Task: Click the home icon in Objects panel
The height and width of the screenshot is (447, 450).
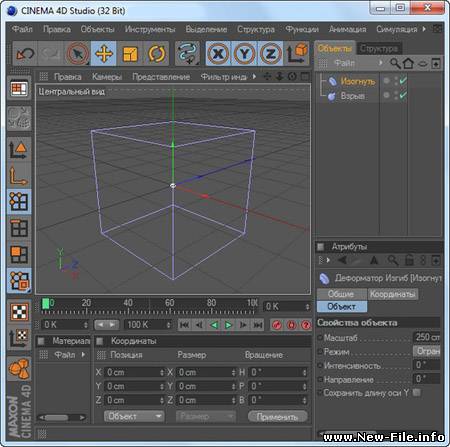Action: (x=409, y=63)
